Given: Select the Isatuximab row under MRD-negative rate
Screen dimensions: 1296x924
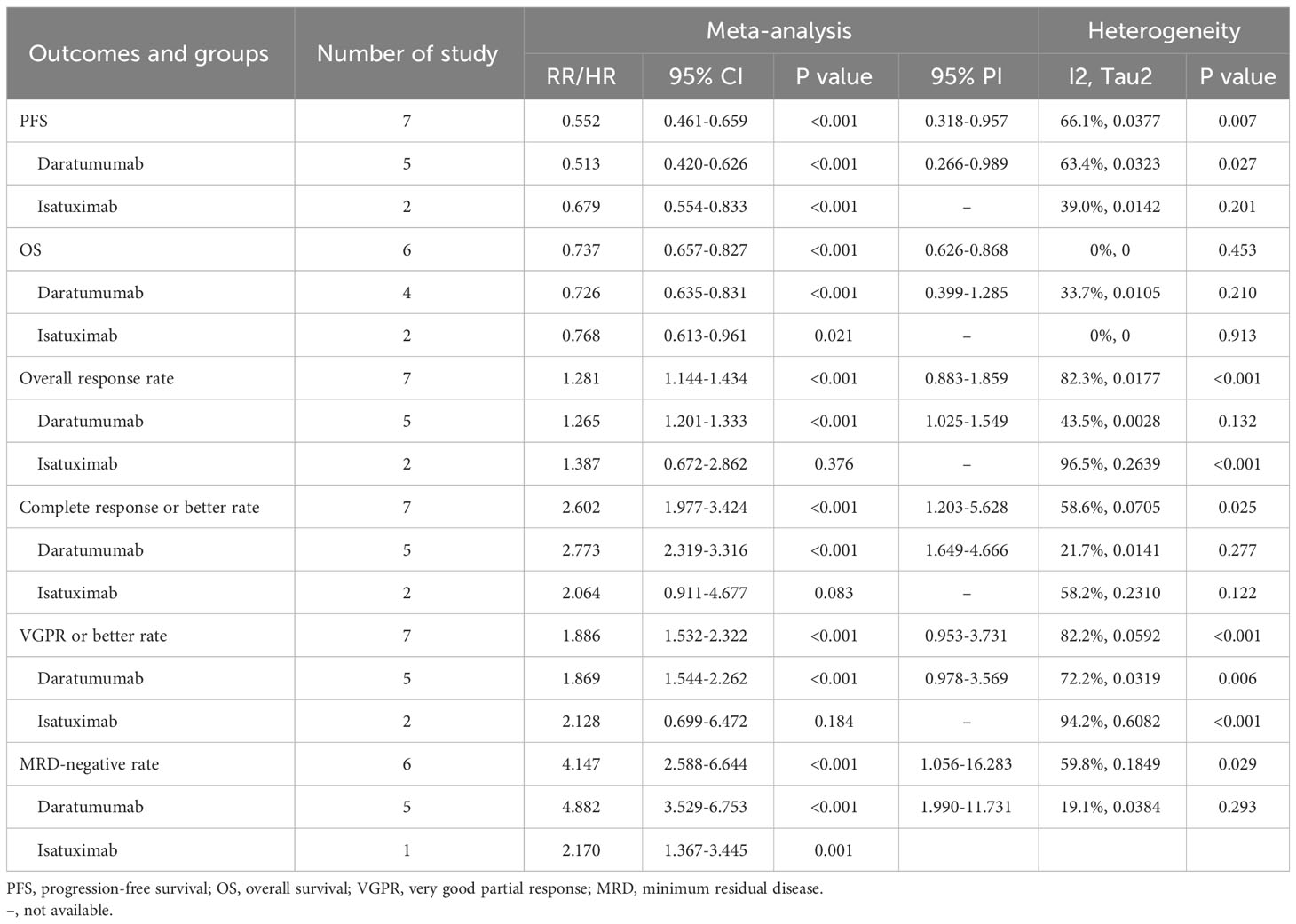Looking at the screenshot, I should point(648,850).
